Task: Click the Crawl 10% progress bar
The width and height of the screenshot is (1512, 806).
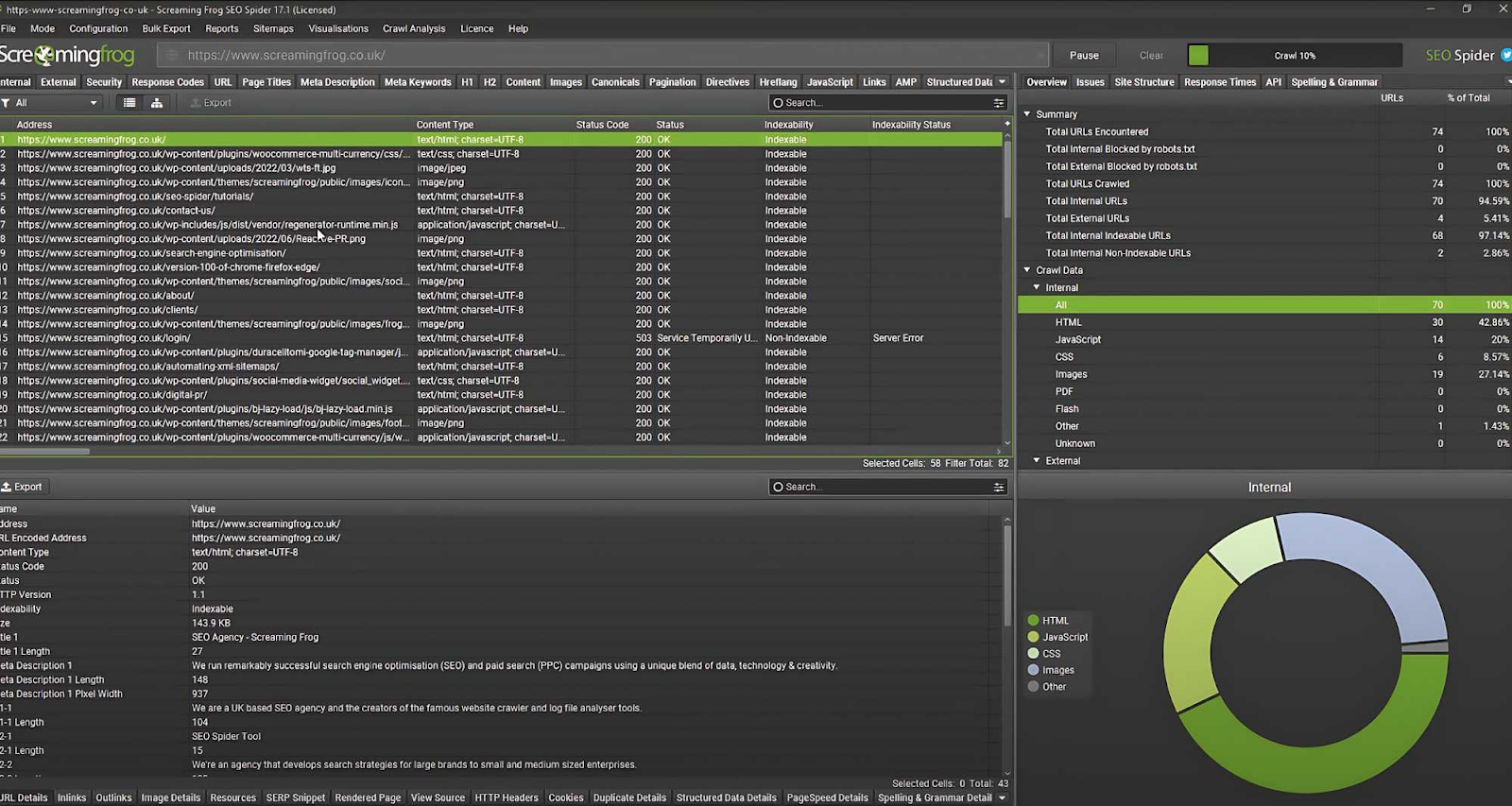Action: 1294,55
